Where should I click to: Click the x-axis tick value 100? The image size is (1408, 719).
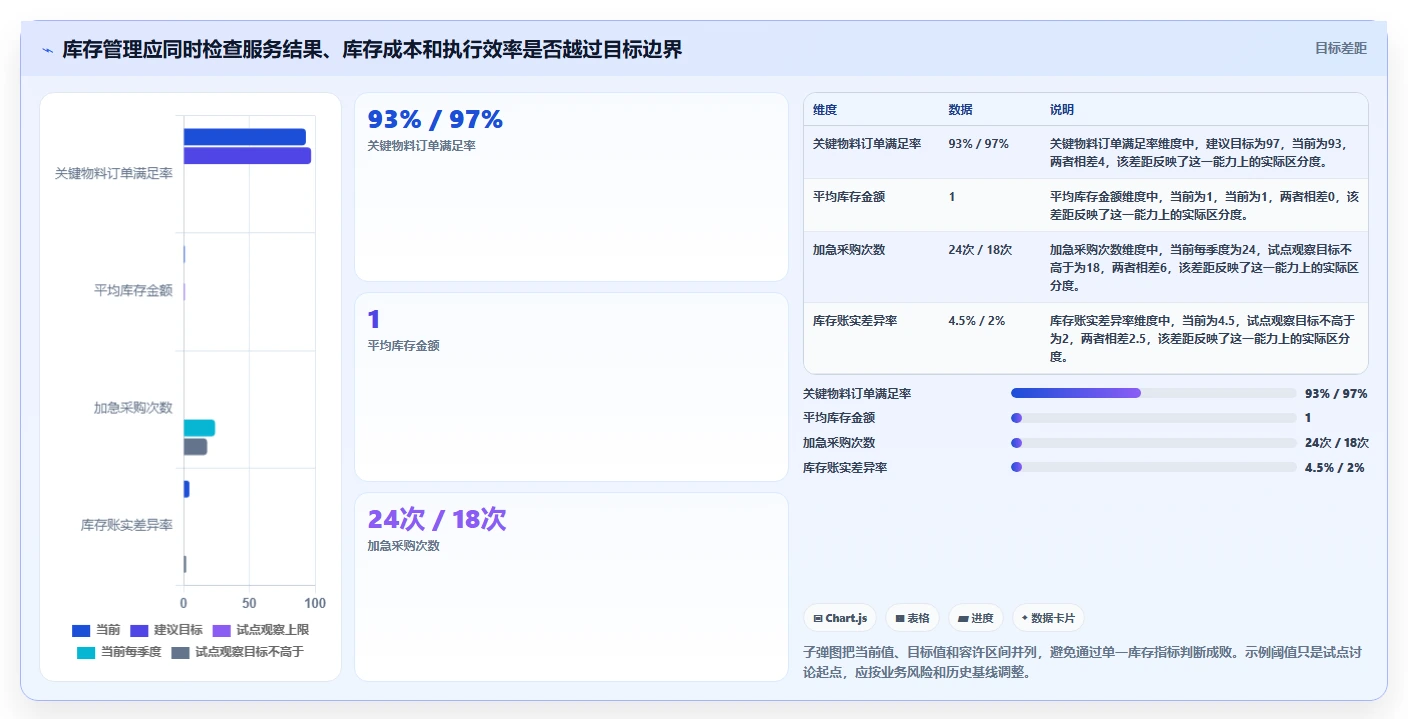tap(315, 604)
